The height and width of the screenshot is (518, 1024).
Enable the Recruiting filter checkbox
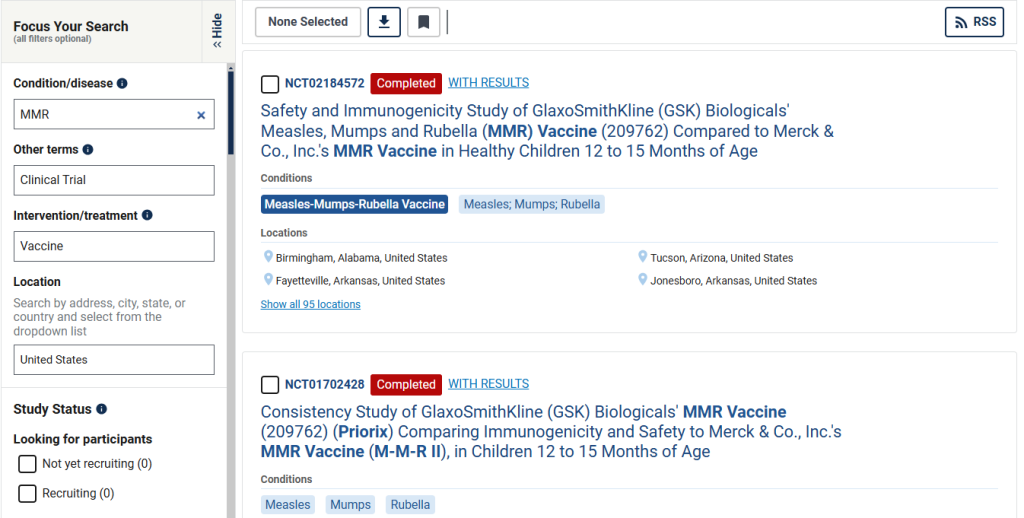[27, 493]
